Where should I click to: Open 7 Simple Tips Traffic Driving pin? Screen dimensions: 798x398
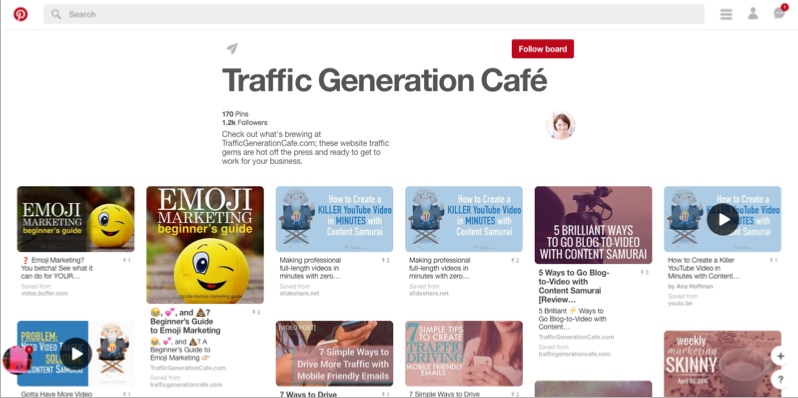pos(464,353)
